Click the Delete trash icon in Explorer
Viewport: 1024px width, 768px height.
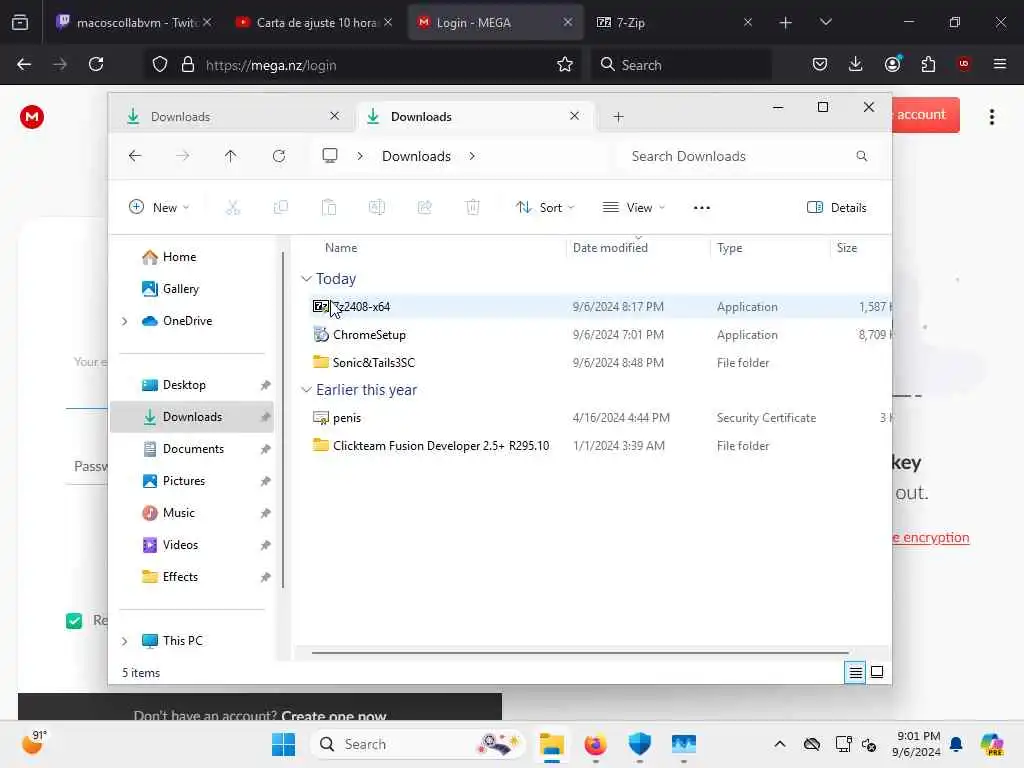coord(472,208)
